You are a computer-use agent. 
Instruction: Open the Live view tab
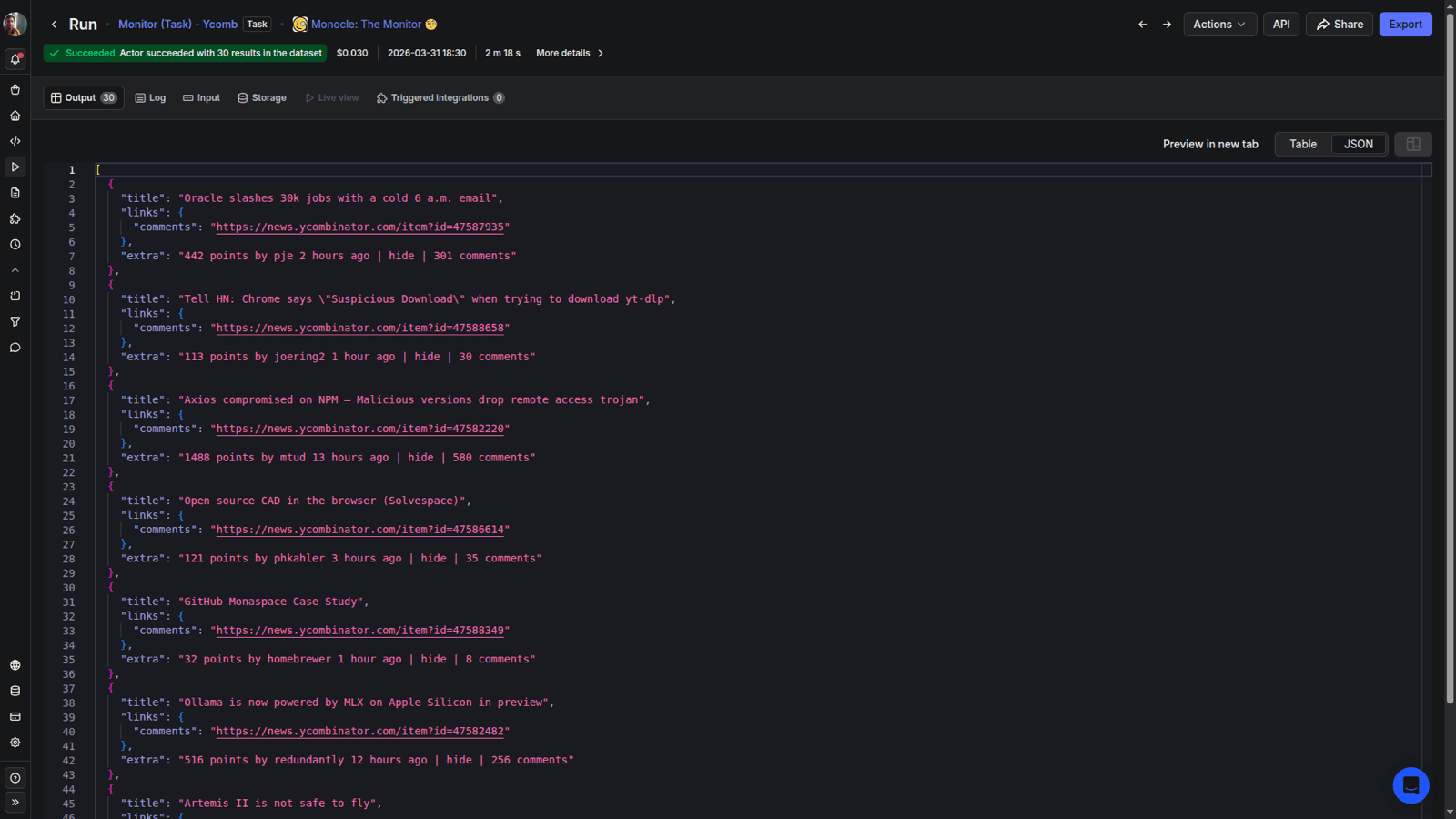click(x=332, y=97)
